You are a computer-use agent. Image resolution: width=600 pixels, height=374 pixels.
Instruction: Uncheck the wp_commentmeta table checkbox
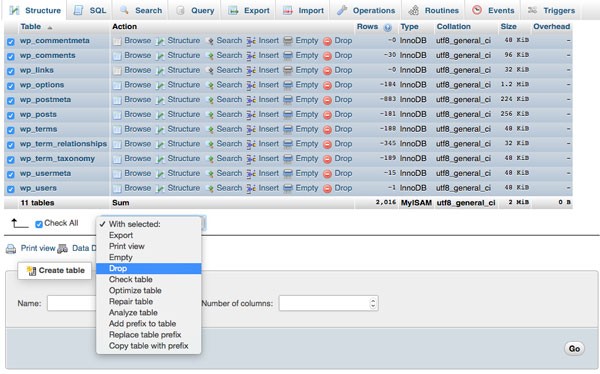tap(11, 42)
